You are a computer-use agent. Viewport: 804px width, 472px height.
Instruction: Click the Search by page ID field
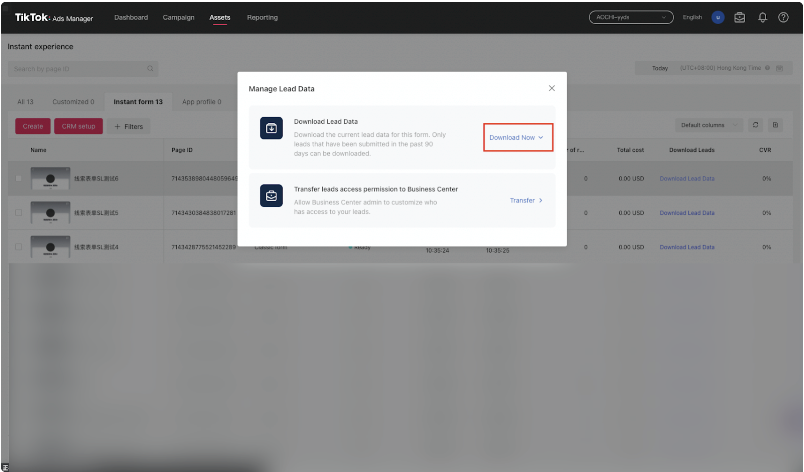click(x=80, y=68)
